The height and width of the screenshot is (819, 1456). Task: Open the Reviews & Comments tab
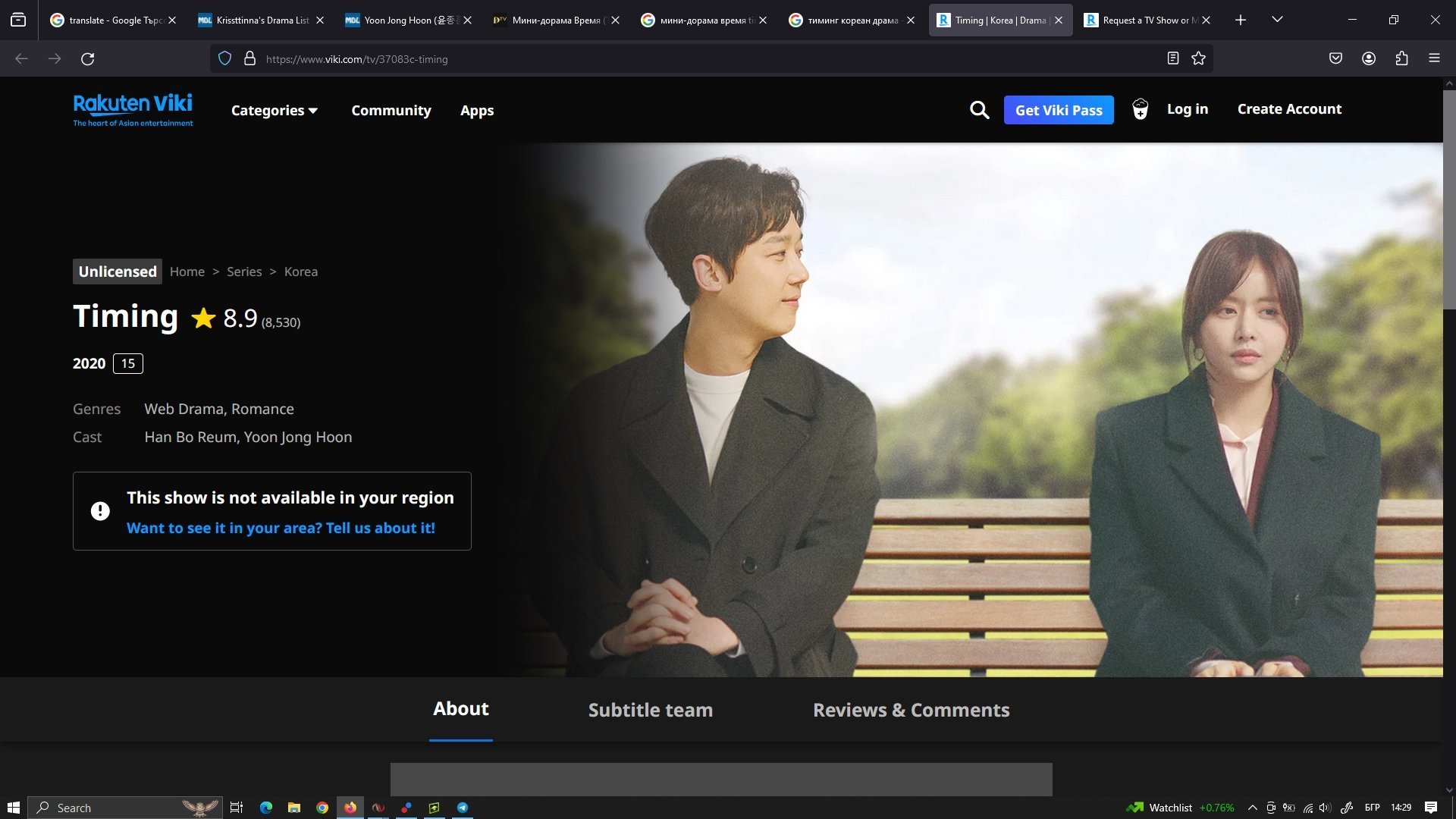click(x=911, y=710)
